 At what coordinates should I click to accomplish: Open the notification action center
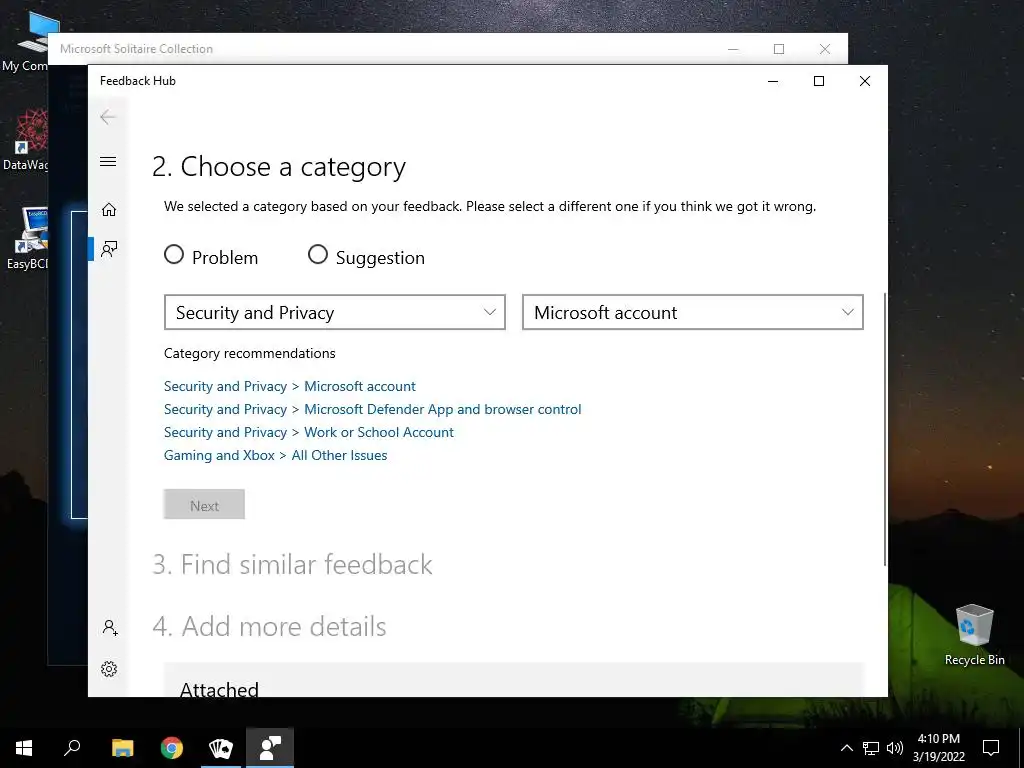tap(991, 748)
